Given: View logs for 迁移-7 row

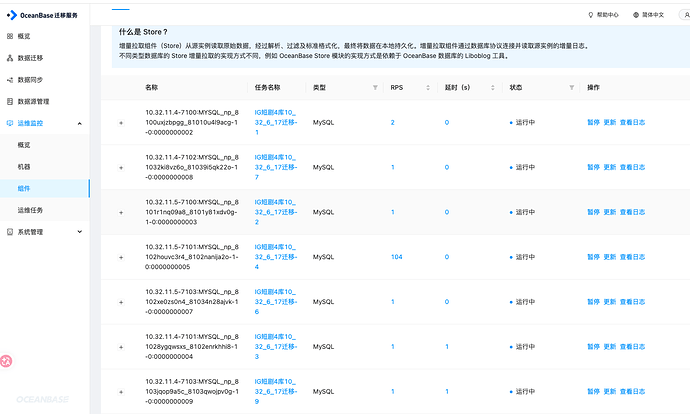Looking at the screenshot, I should [x=632, y=167].
